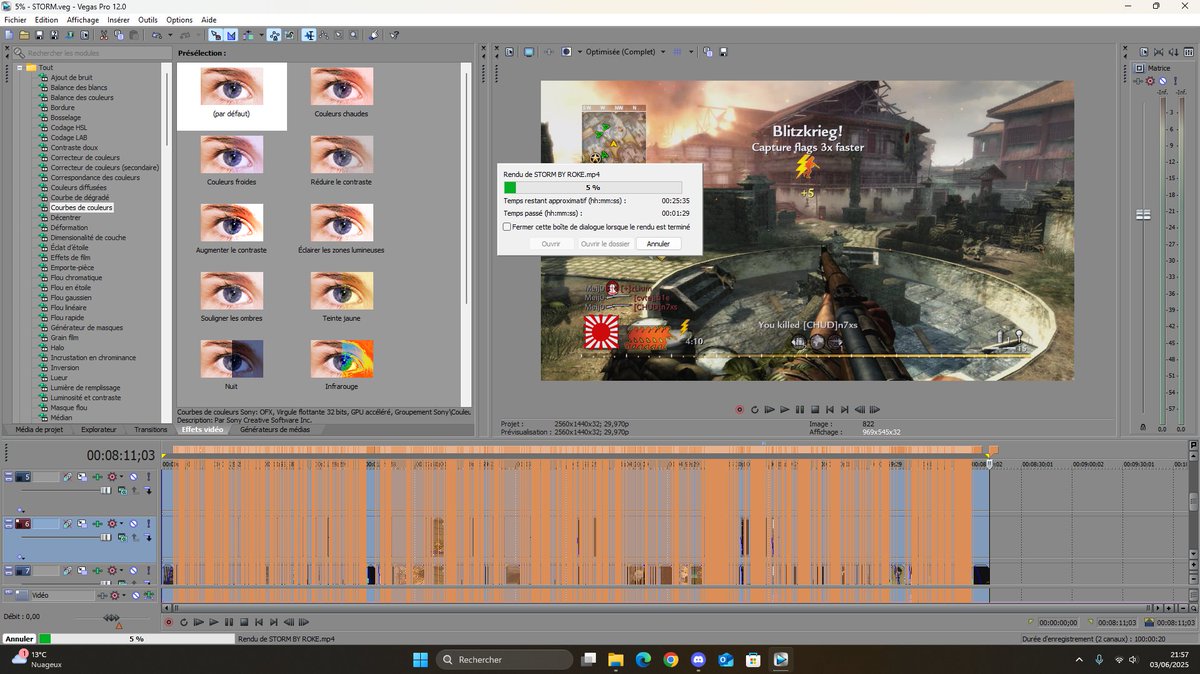Image resolution: width=1200 pixels, height=674 pixels.
Task: Open the Outils menu
Action: coord(148,20)
